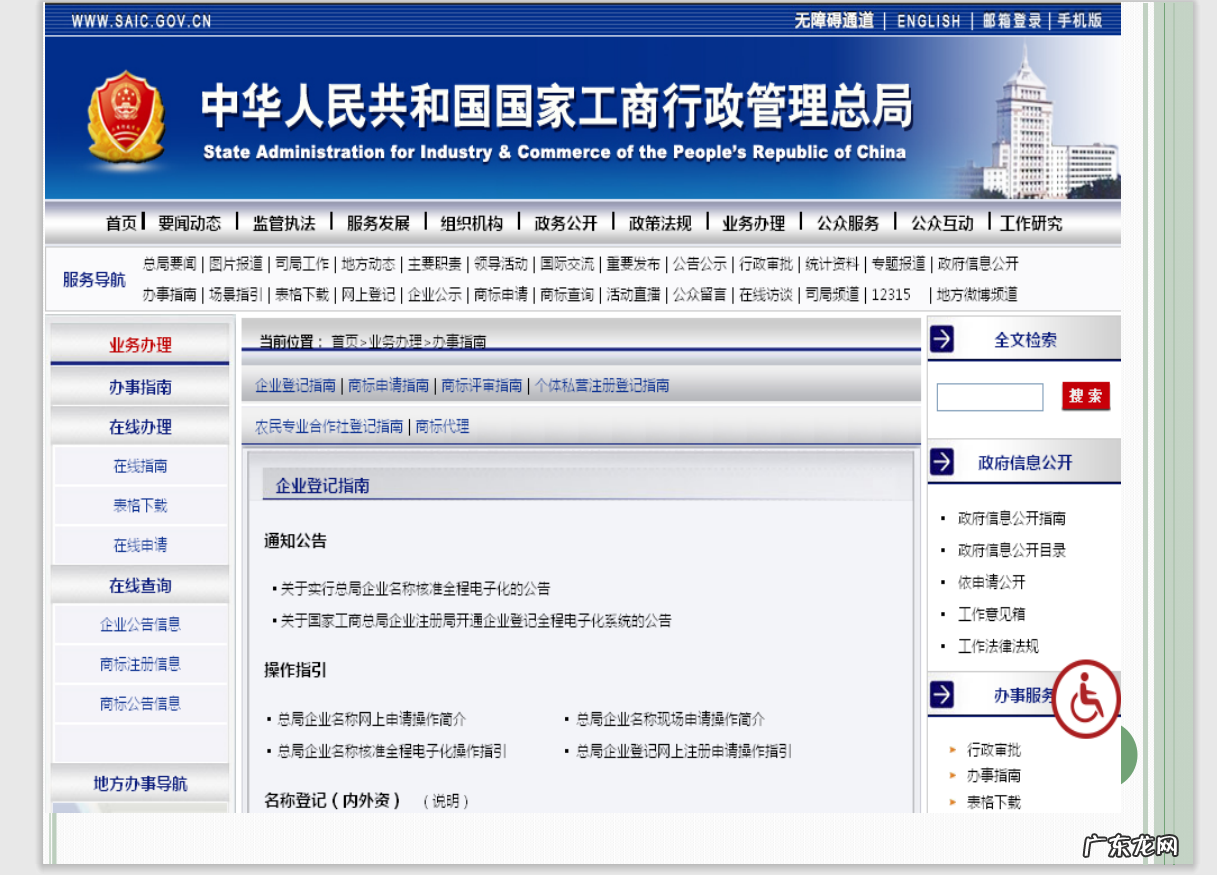This screenshot has height=875, width=1217.
Task: Open the red wheelchair accessibility icon
Action: point(1086,699)
